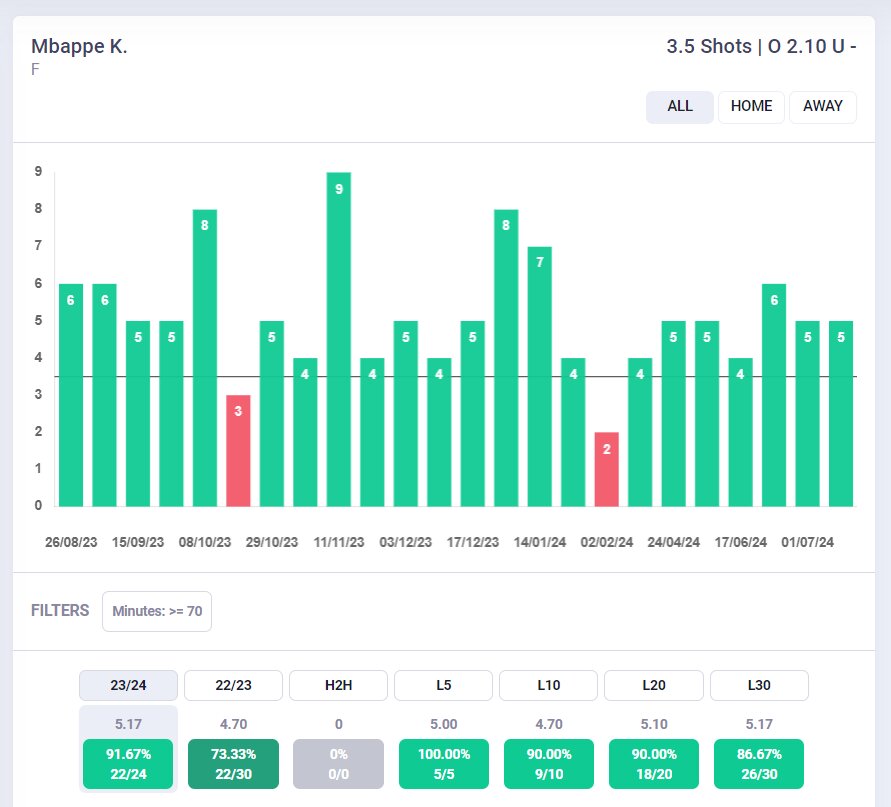Show the L5 last five games tab
891x807 pixels.
[x=443, y=685]
